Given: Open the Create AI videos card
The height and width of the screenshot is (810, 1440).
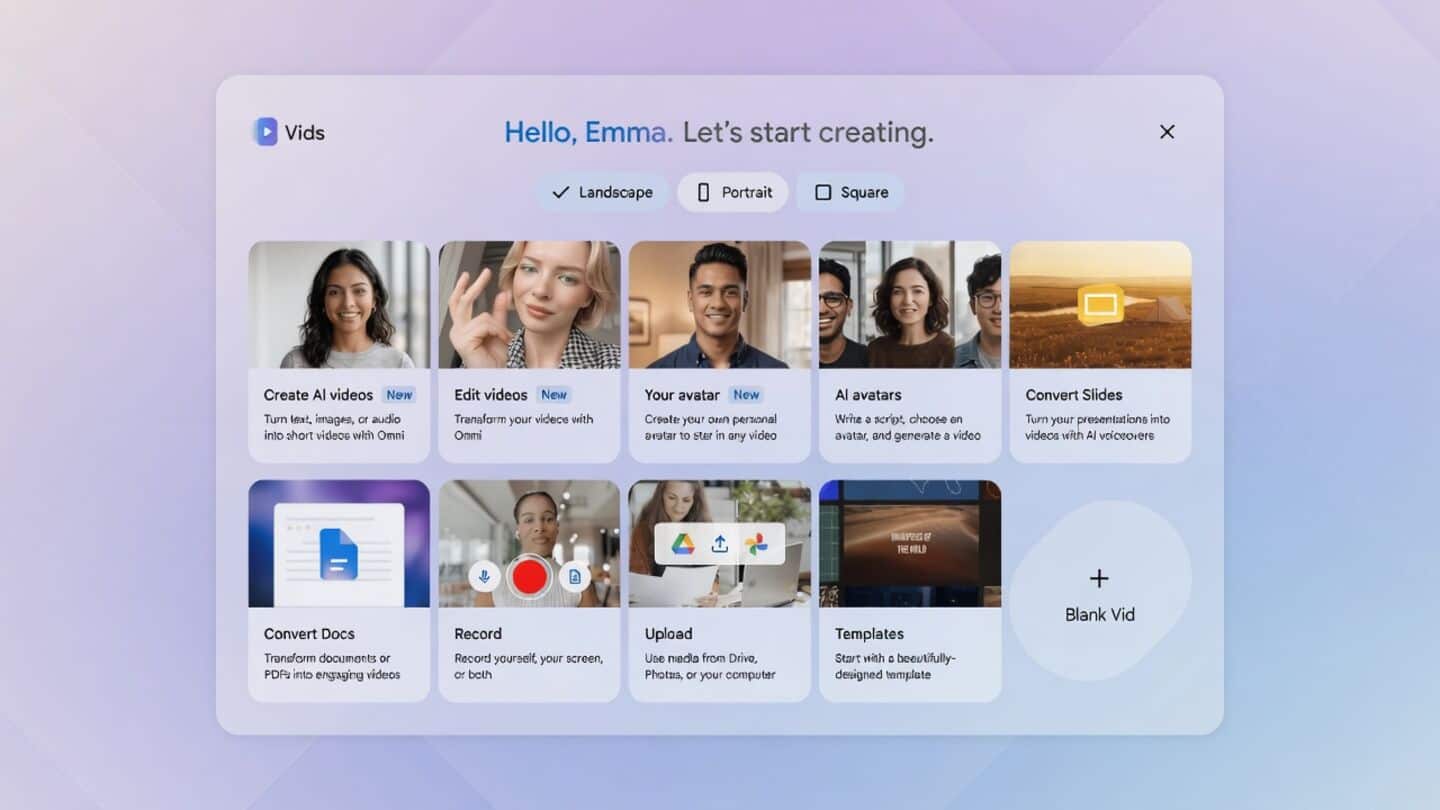Looking at the screenshot, I should [339, 352].
